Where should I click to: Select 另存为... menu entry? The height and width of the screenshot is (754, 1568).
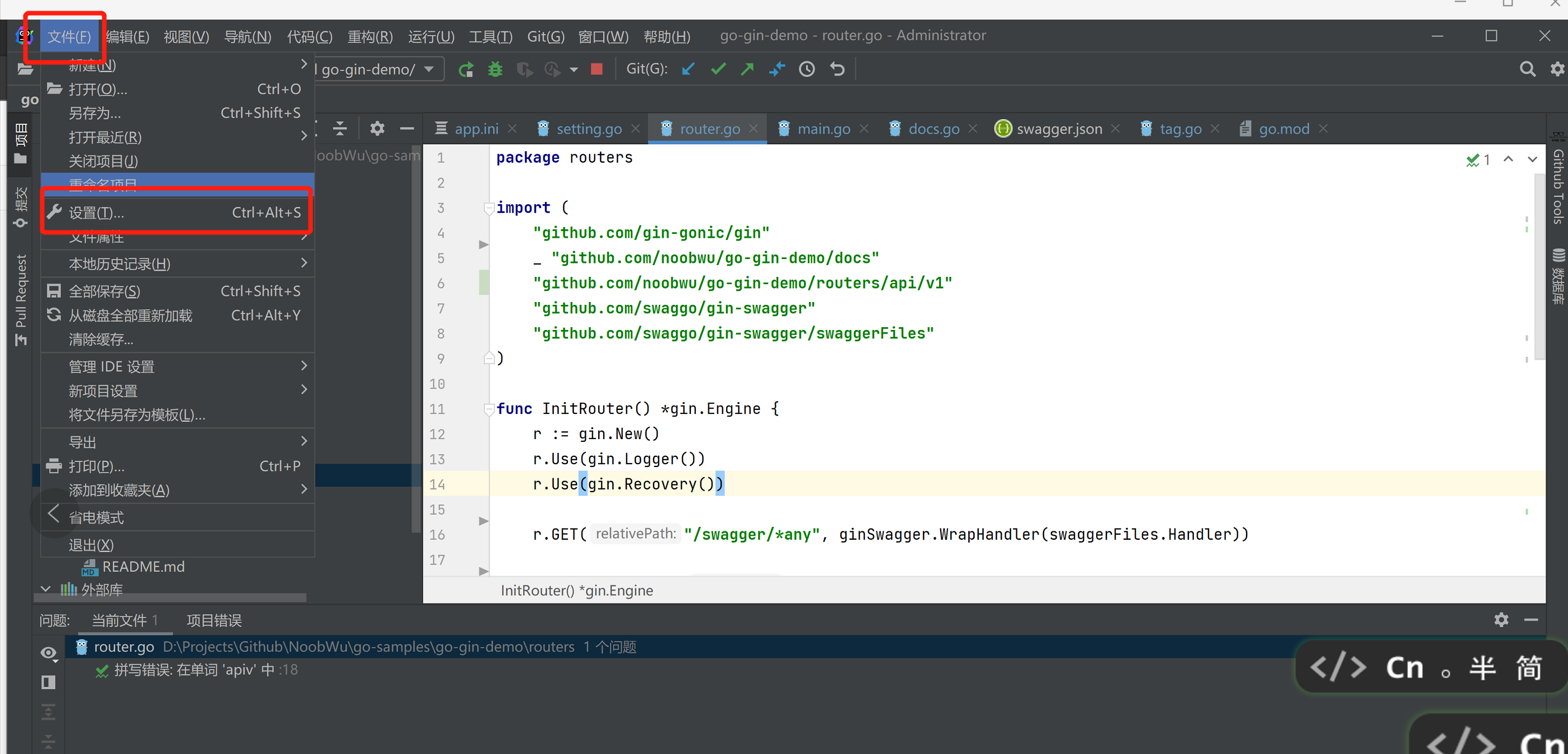pos(177,112)
